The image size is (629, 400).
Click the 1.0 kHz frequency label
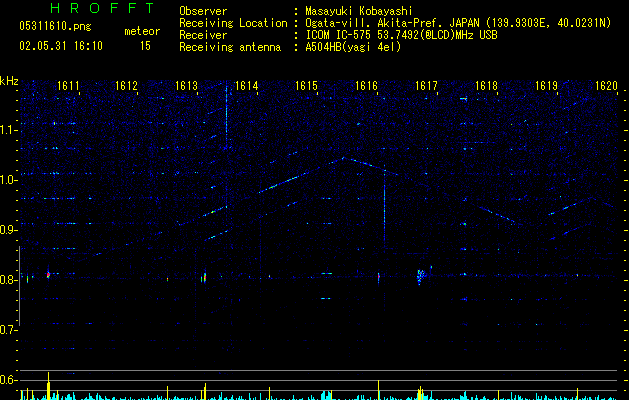(x=8, y=180)
